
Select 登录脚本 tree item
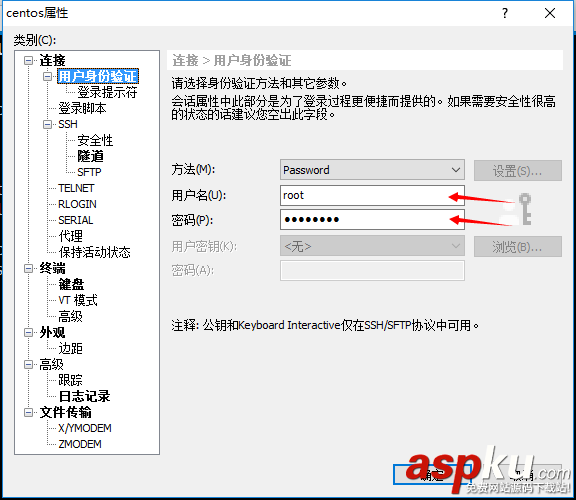83,108
